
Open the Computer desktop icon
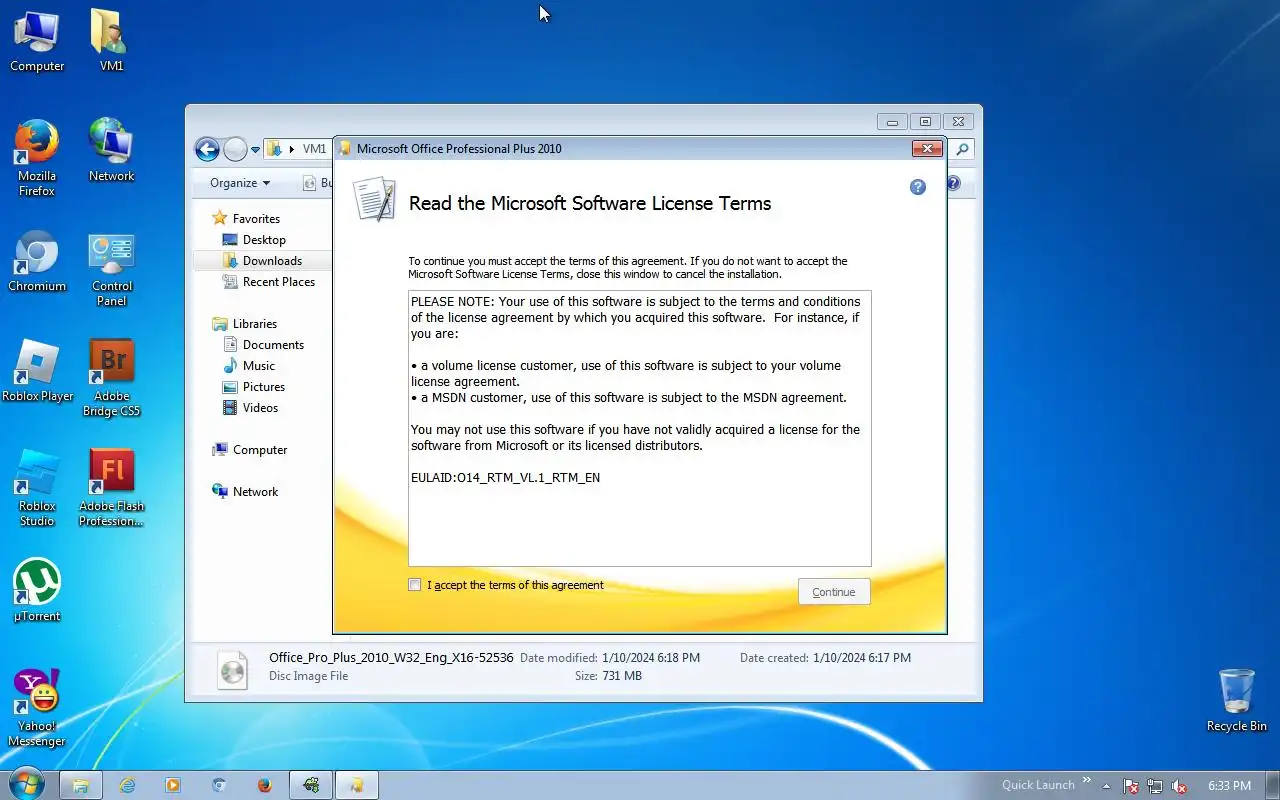[37, 41]
